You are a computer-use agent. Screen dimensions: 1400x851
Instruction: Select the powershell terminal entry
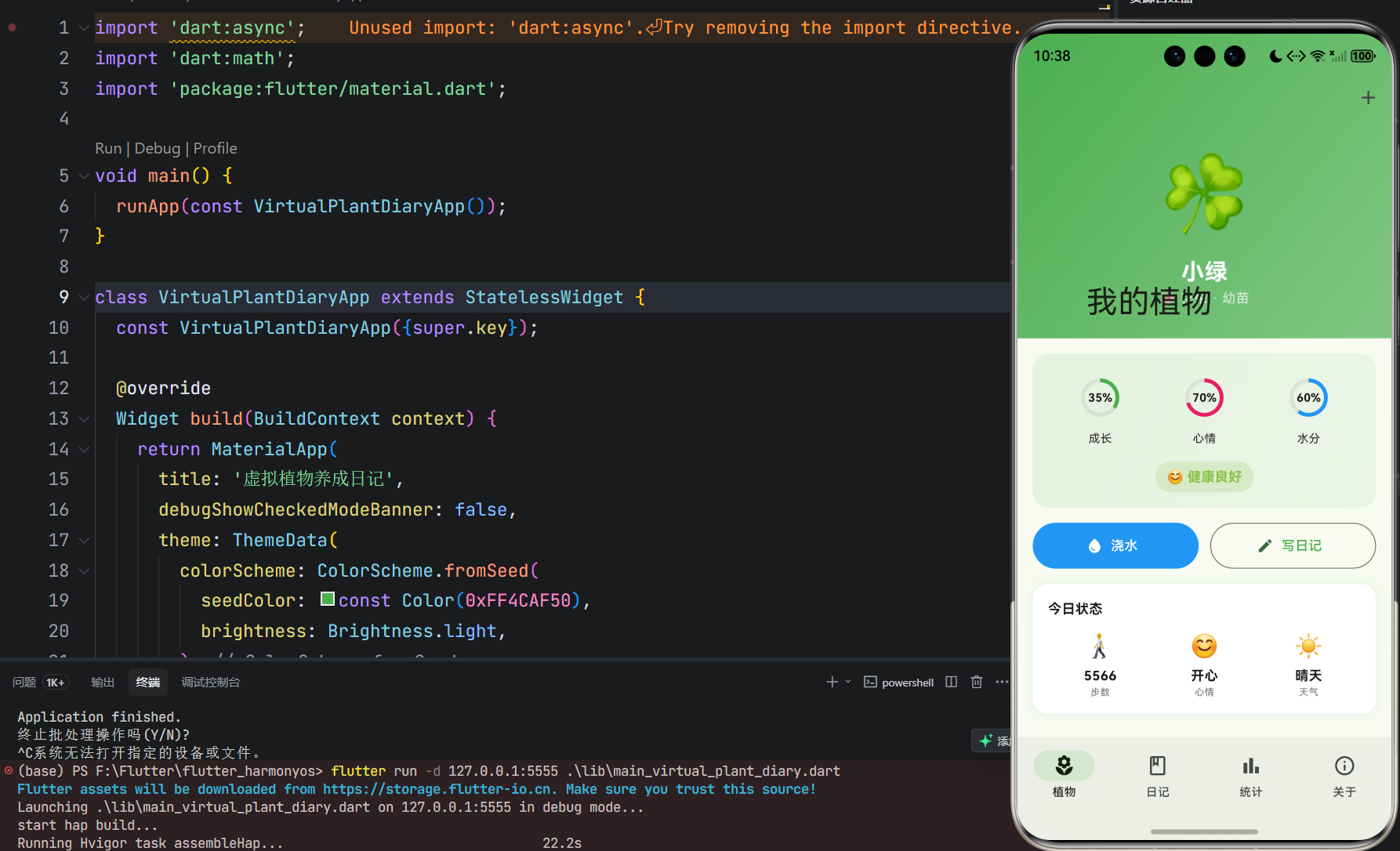tap(899, 683)
